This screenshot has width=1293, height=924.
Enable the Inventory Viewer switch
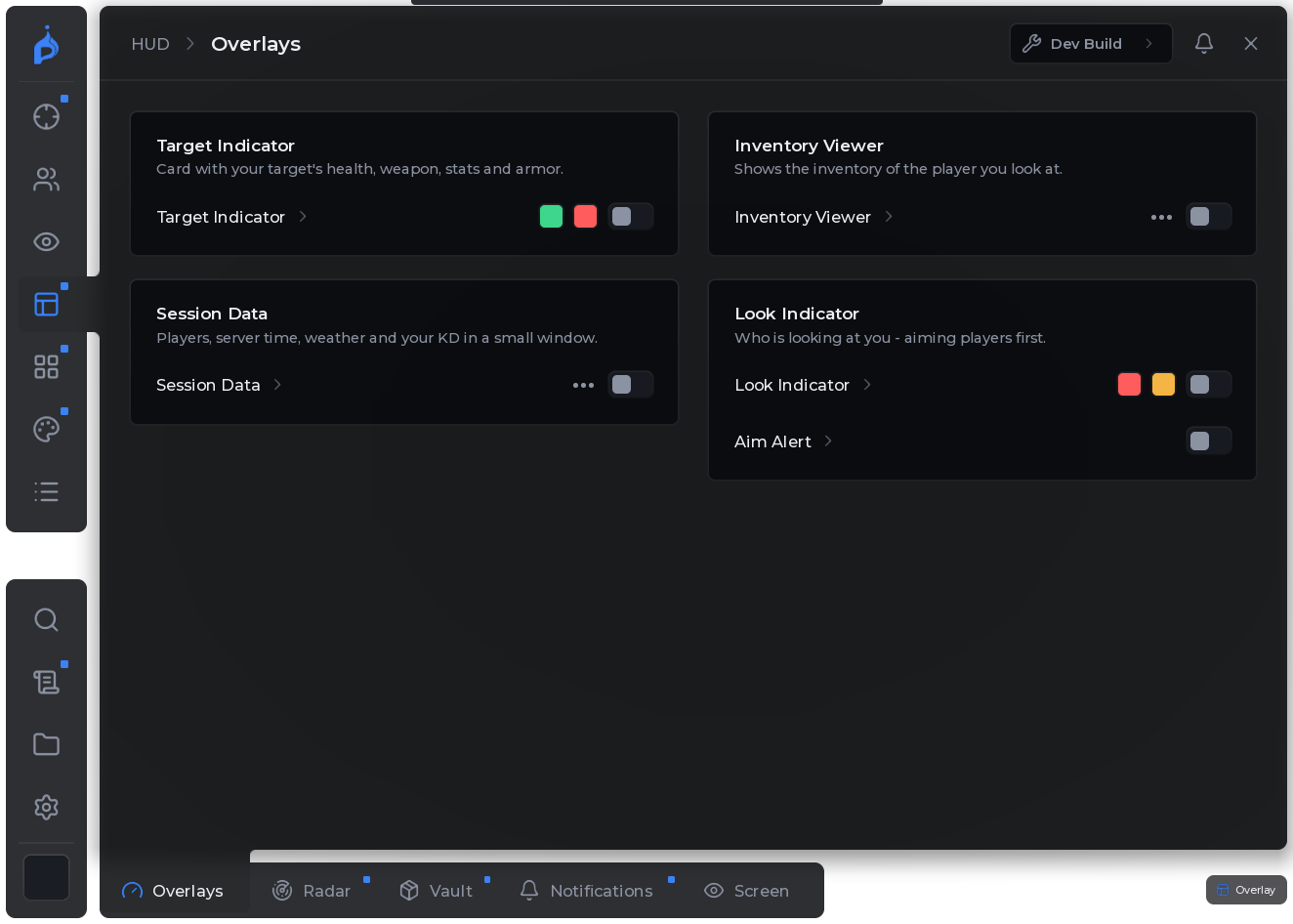(1209, 216)
